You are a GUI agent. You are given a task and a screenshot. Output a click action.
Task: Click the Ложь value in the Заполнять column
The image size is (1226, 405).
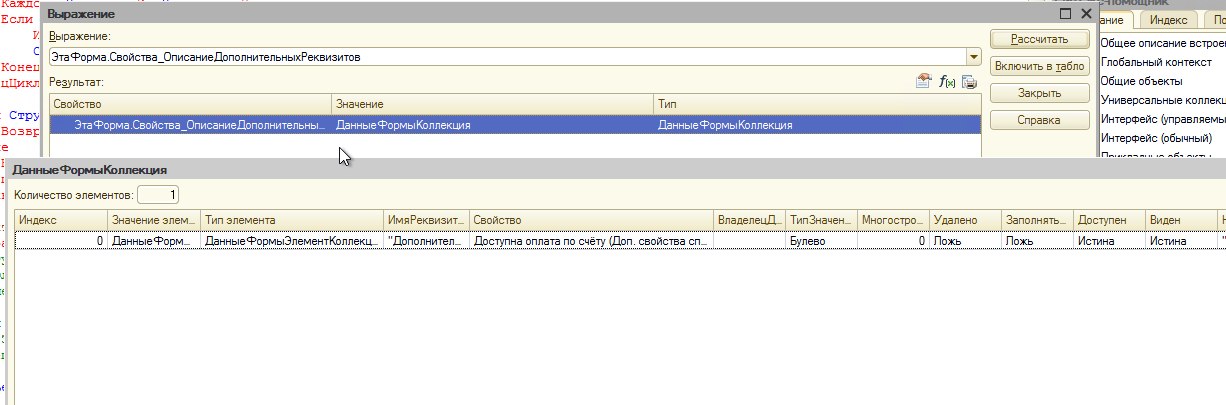coord(1038,241)
